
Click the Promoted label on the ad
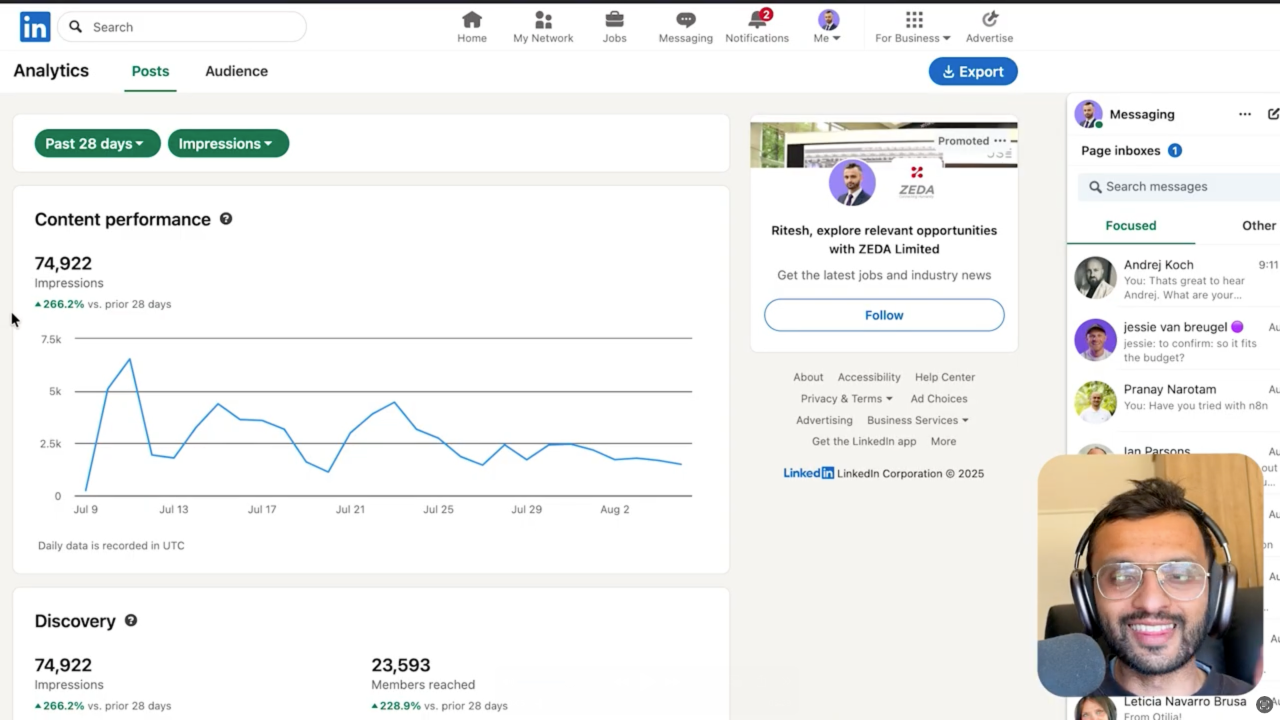tap(963, 141)
